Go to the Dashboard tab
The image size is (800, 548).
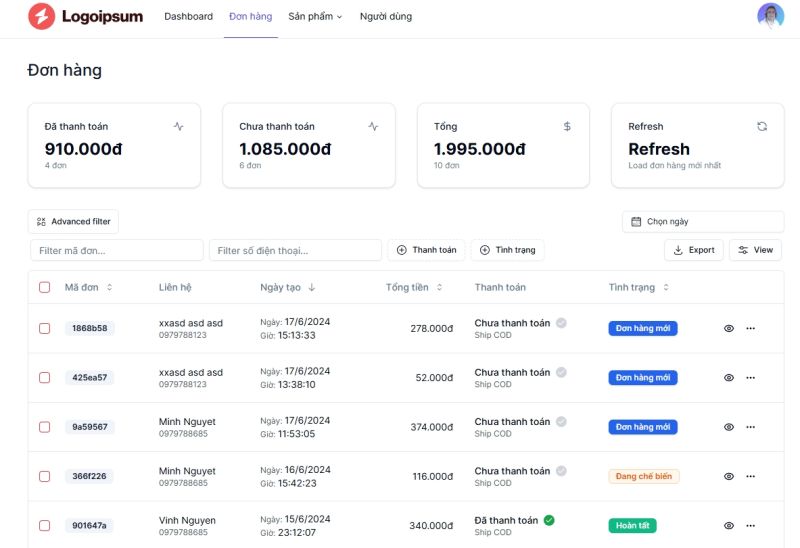click(x=188, y=17)
